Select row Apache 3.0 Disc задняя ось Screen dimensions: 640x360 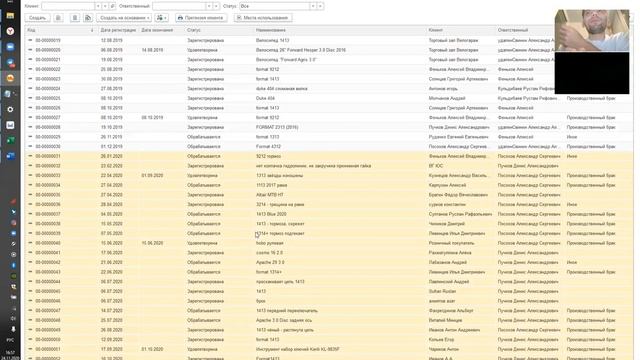point(329,320)
